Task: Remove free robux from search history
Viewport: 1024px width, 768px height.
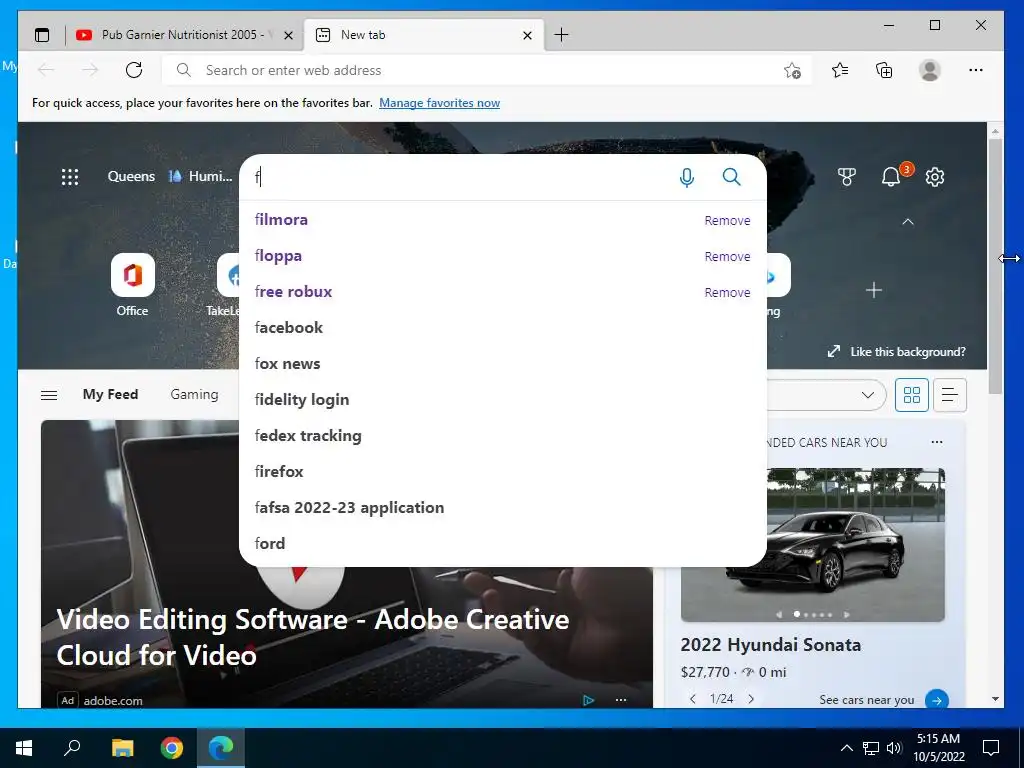Action: point(727,293)
